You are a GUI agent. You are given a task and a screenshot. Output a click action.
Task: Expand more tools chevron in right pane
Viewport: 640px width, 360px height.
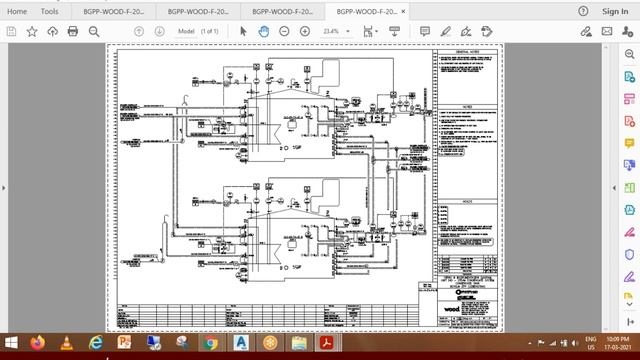(x=629, y=304)
